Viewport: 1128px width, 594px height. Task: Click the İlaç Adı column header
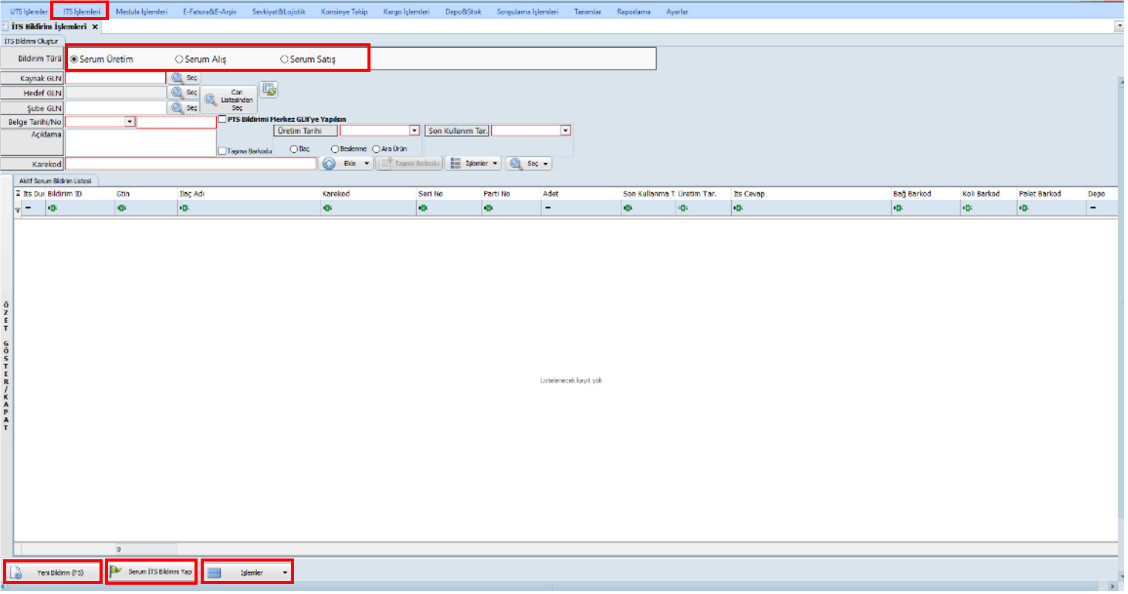(x=192, y=194)
